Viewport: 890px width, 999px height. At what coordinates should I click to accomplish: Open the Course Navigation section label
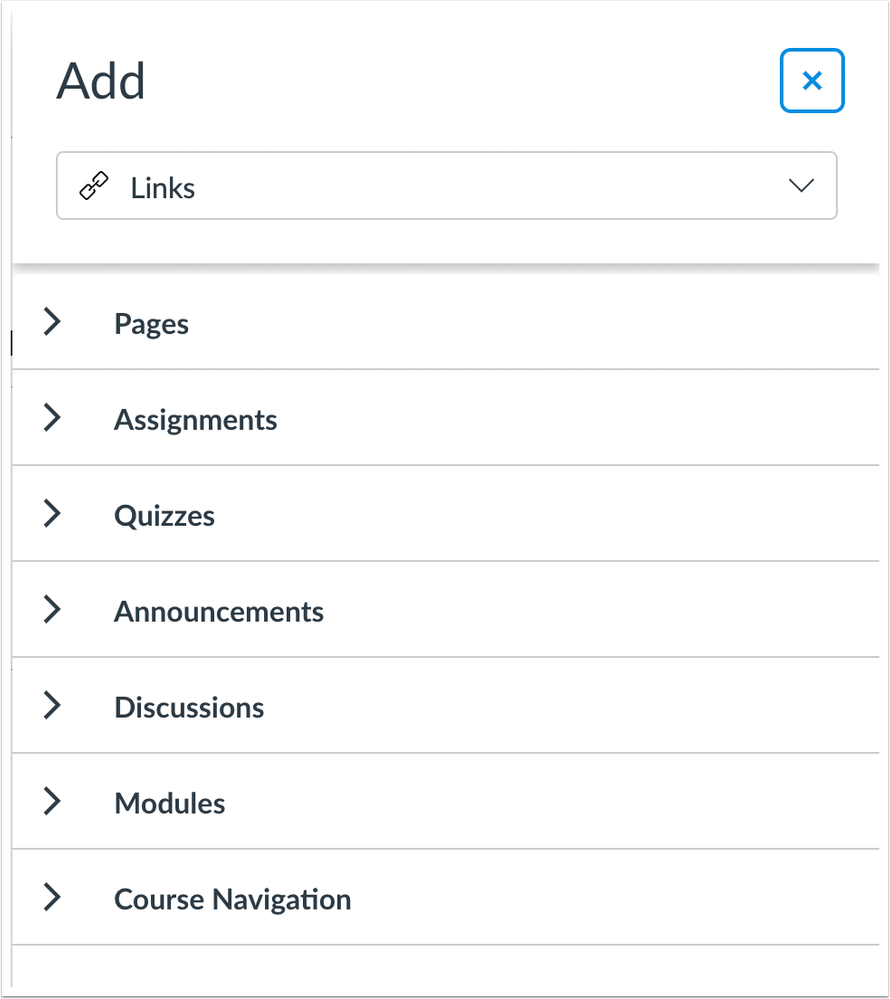(233, 900)
